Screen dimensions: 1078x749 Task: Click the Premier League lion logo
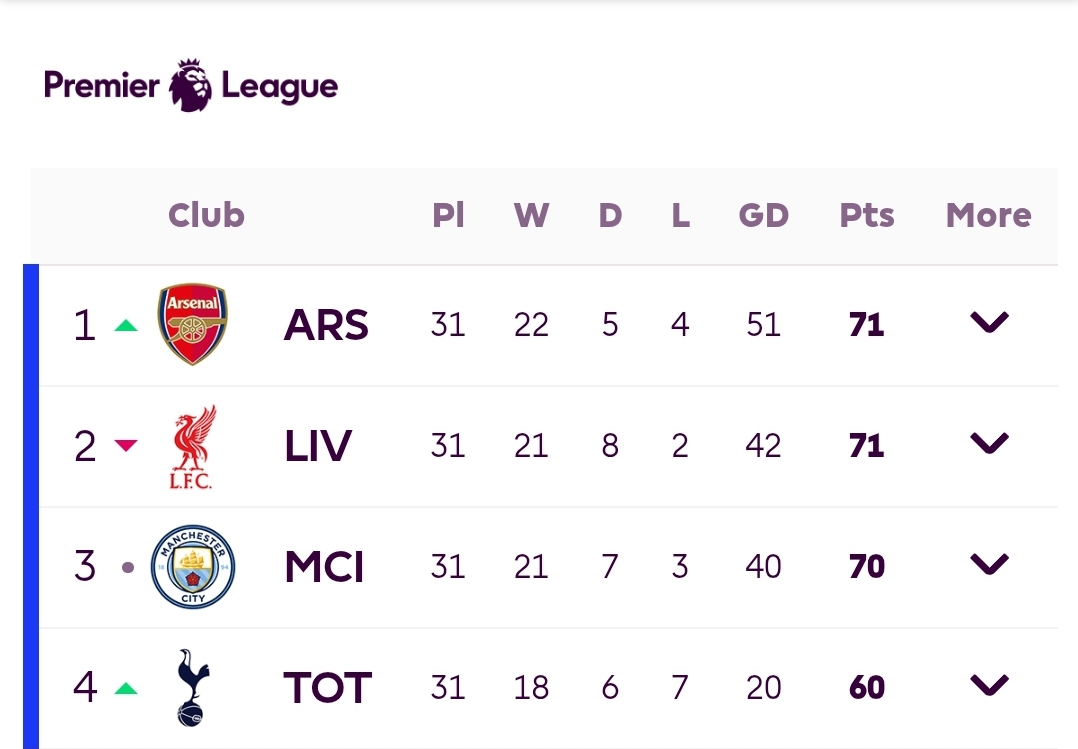(191, 85)
